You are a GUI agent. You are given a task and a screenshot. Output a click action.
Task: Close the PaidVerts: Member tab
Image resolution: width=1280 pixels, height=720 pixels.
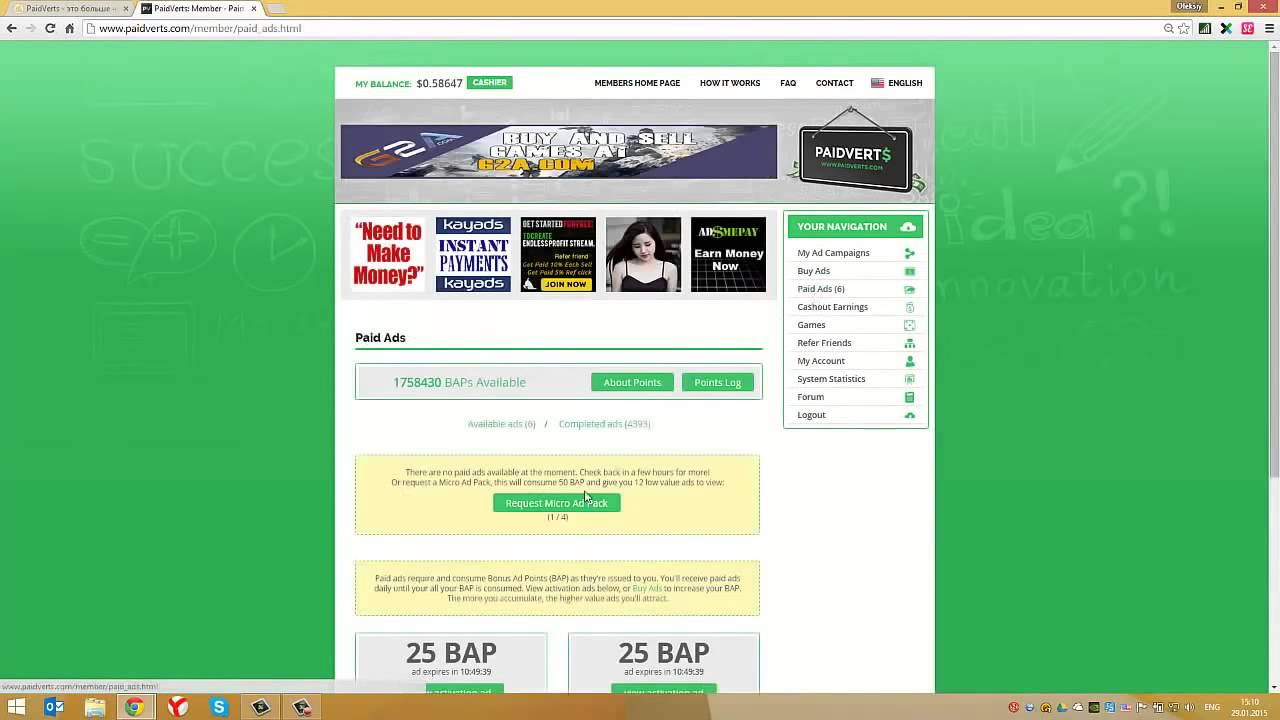[254, 8]
